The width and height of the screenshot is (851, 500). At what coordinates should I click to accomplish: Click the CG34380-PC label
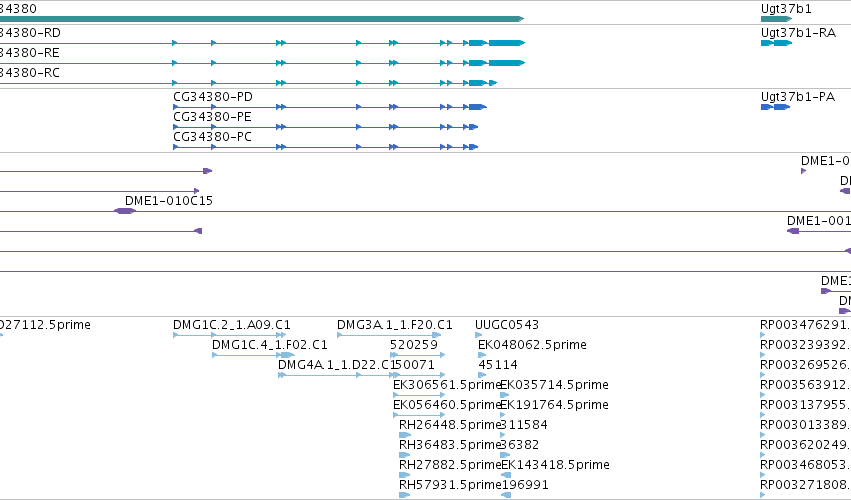212,137
